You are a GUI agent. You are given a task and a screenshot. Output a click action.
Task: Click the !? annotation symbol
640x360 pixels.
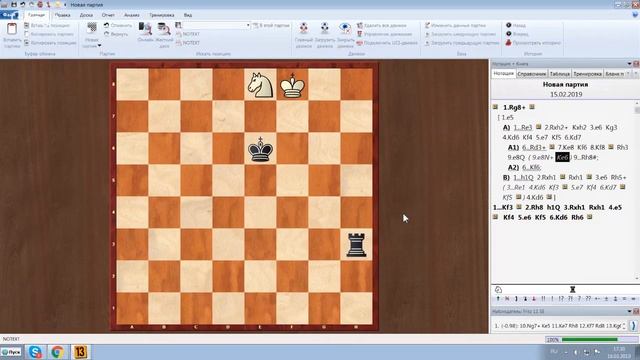(x=561, y=299)
